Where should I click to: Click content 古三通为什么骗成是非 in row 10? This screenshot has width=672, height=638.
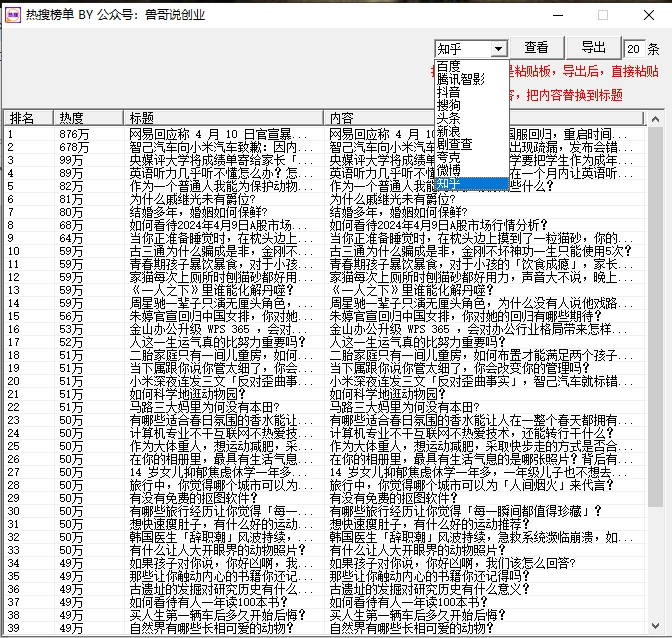click(x=480, y=252)
